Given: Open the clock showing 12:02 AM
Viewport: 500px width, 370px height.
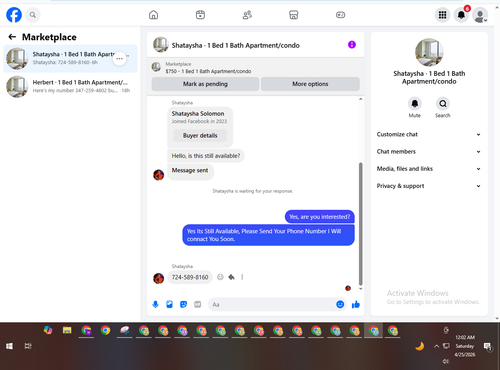Looking at the screenshot, I should 465,346.
